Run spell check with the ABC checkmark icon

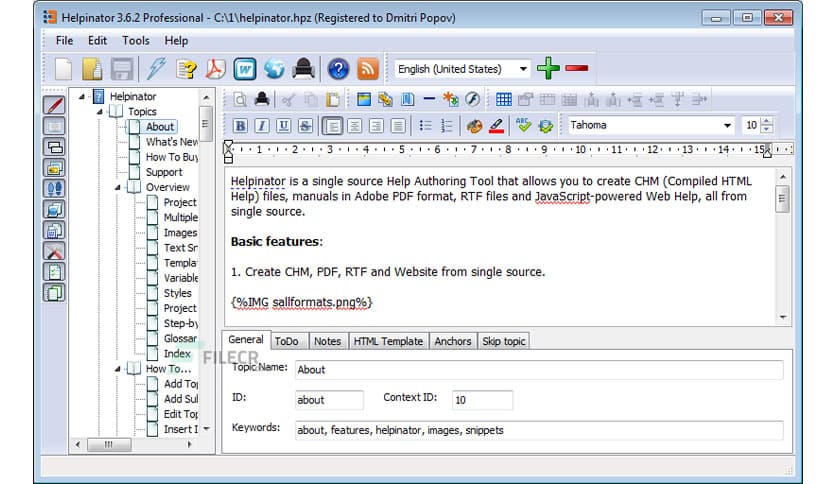(523, 126)
